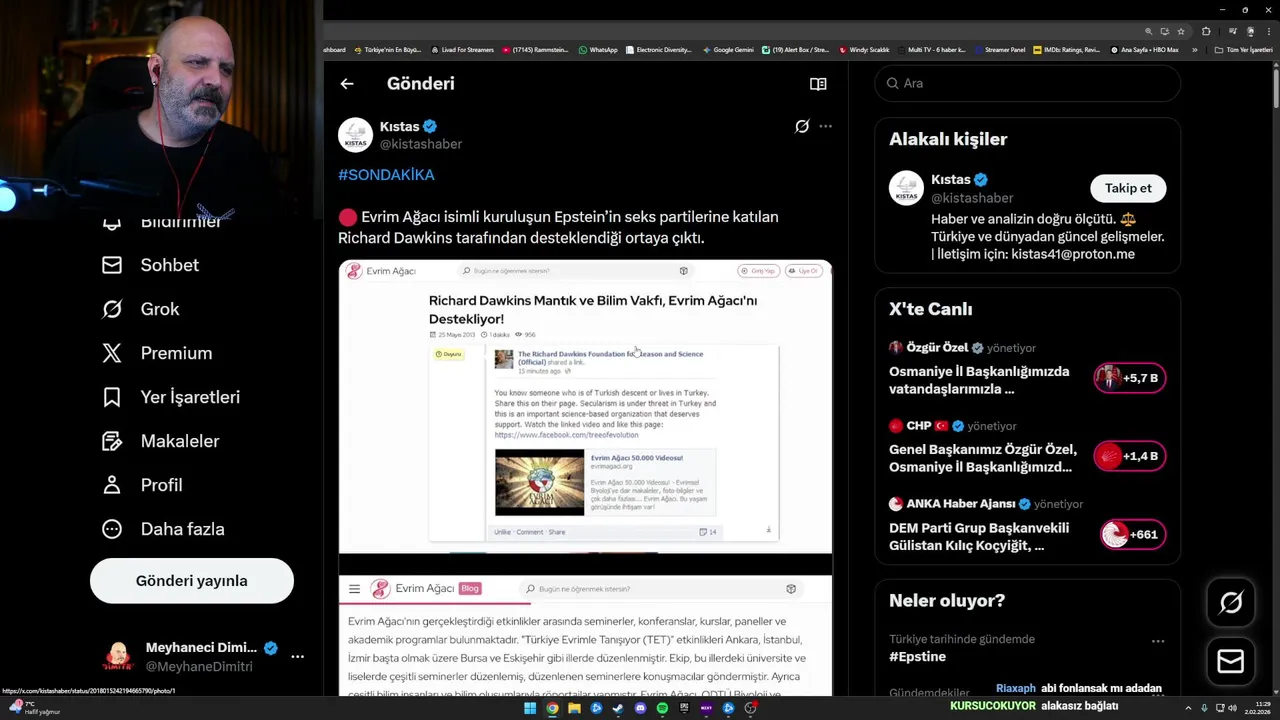The image size is (1280, 720).
Task: Click Takip et button for Kıstas
Action: pyautogui.click(x=1128, y=188)
